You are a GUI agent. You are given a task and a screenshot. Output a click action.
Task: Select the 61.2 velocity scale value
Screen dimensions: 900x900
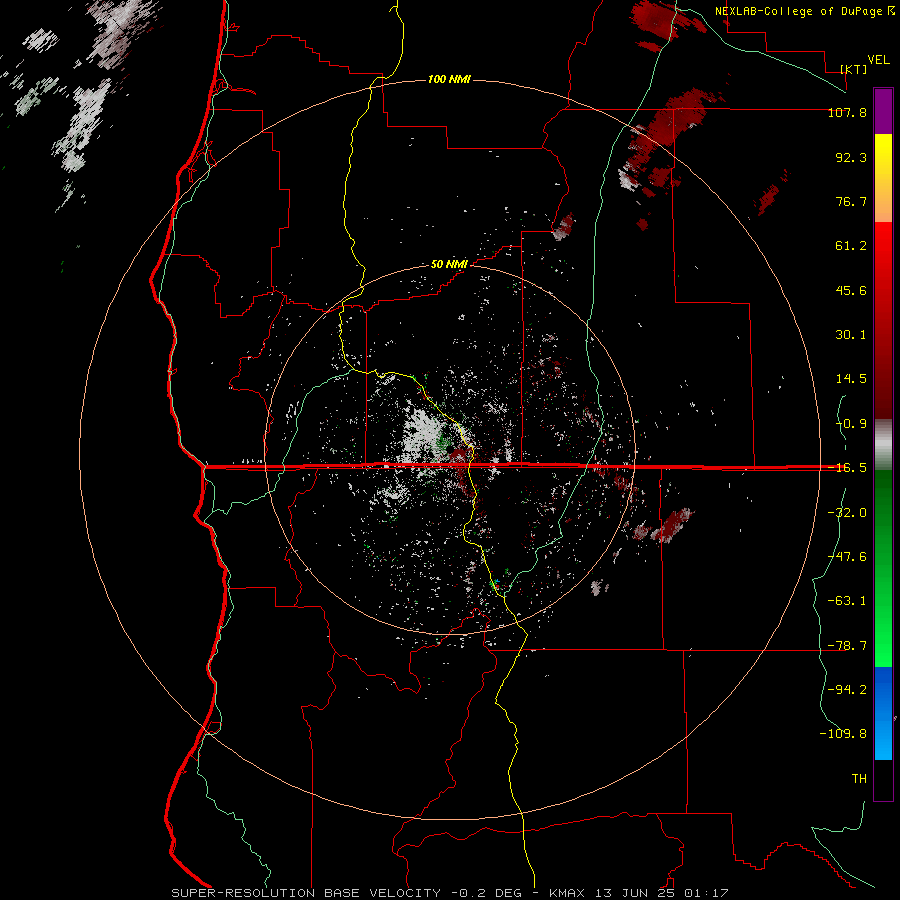click(x=851, y=246)
